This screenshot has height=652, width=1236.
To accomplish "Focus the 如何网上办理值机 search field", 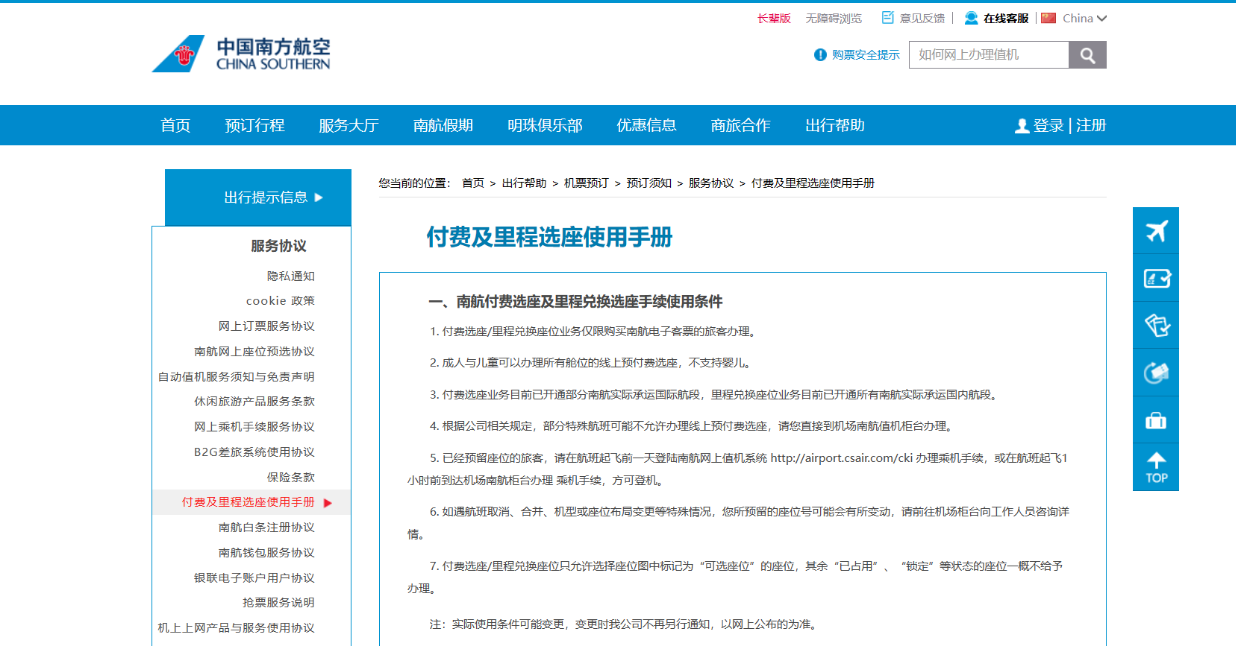I will click(x=988, y=55).
